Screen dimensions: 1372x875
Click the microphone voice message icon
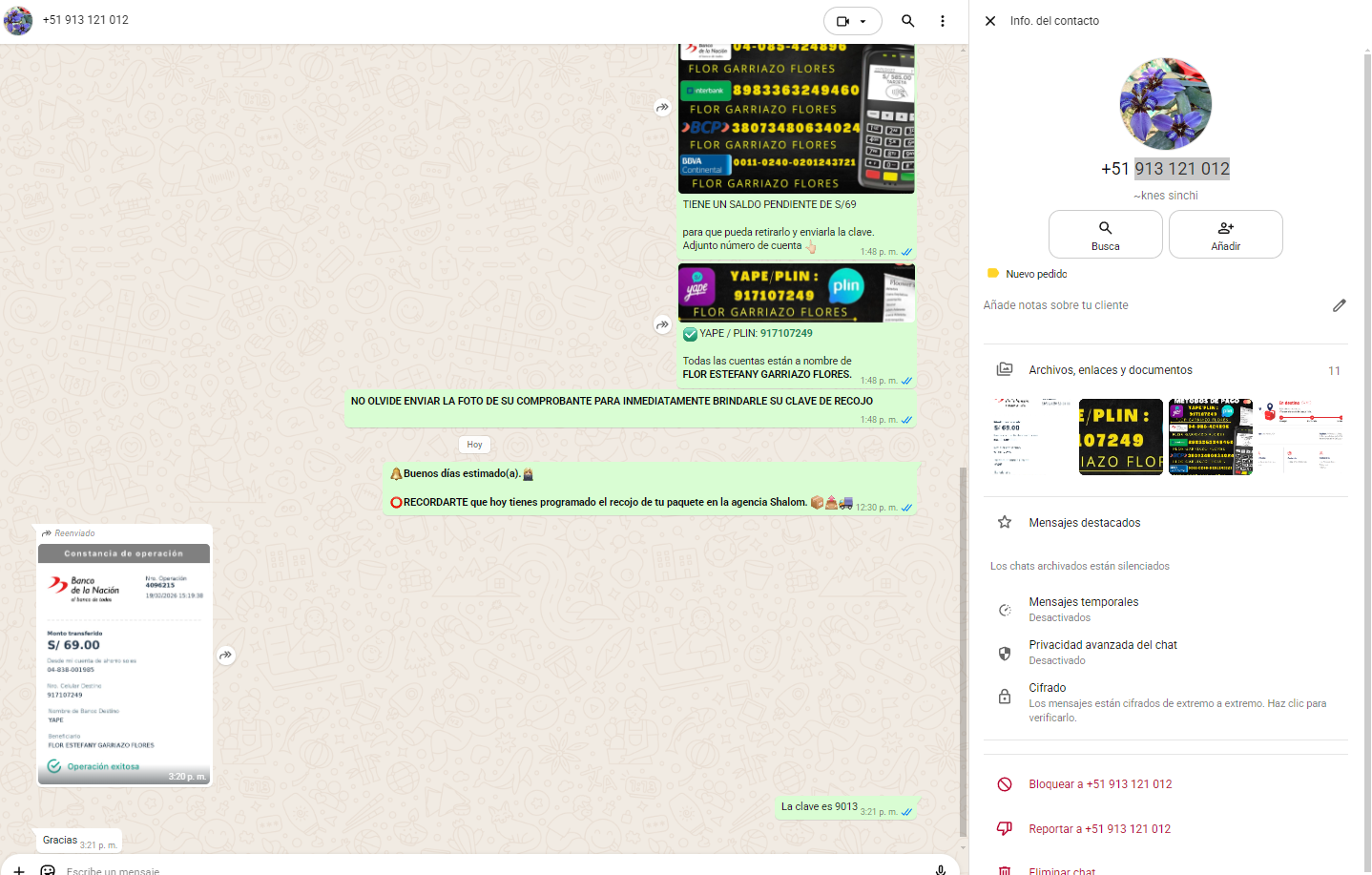point(940,869)
